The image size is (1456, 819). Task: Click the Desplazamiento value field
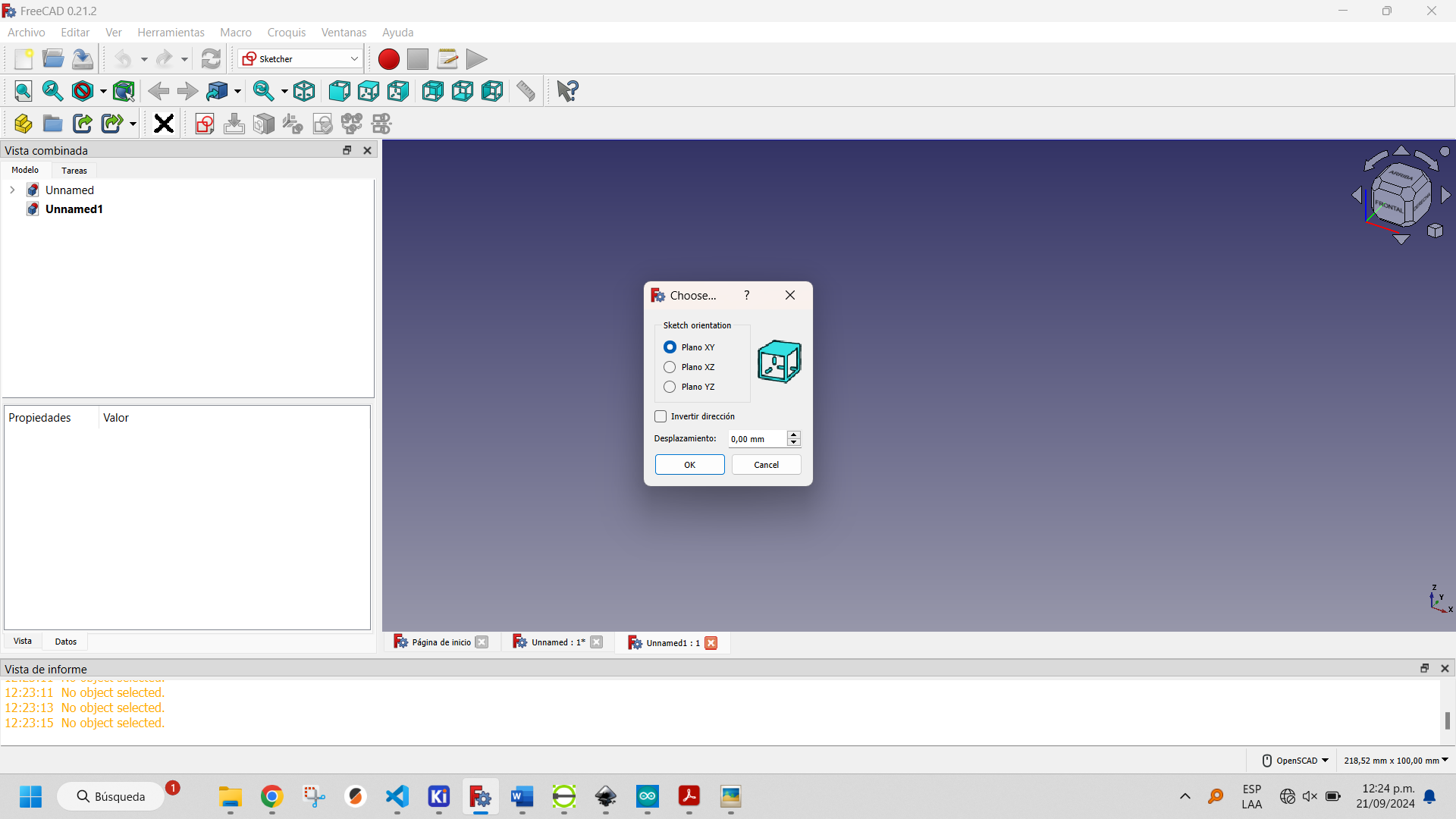coord(758,439)
